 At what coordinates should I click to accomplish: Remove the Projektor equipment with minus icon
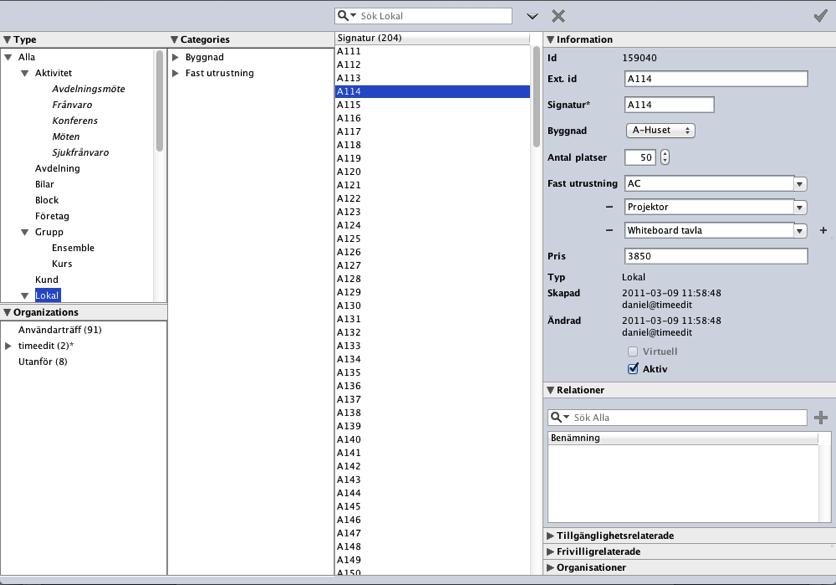click(x=609, y=207)
